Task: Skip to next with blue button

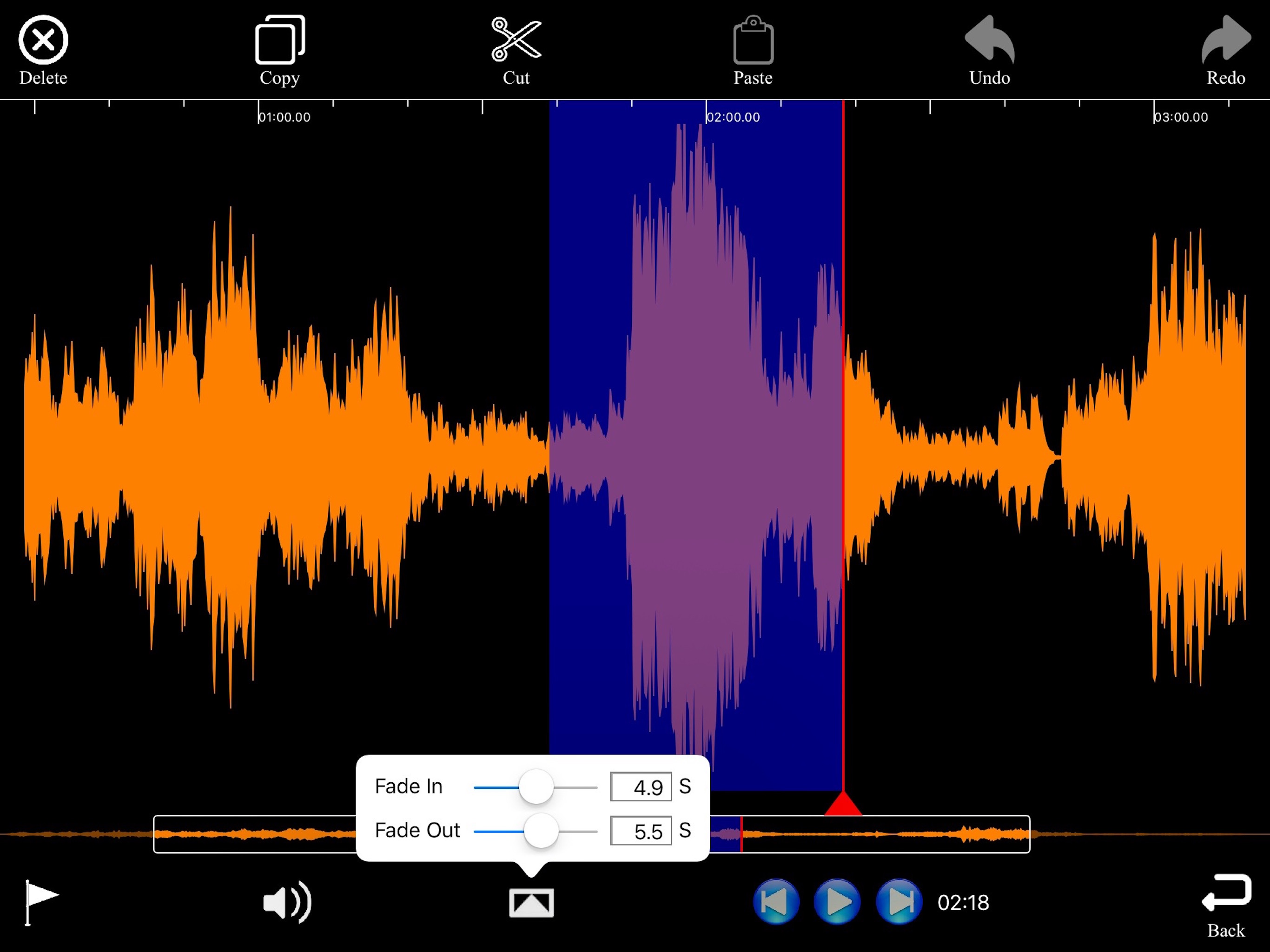Action: (x=899, y=902)
